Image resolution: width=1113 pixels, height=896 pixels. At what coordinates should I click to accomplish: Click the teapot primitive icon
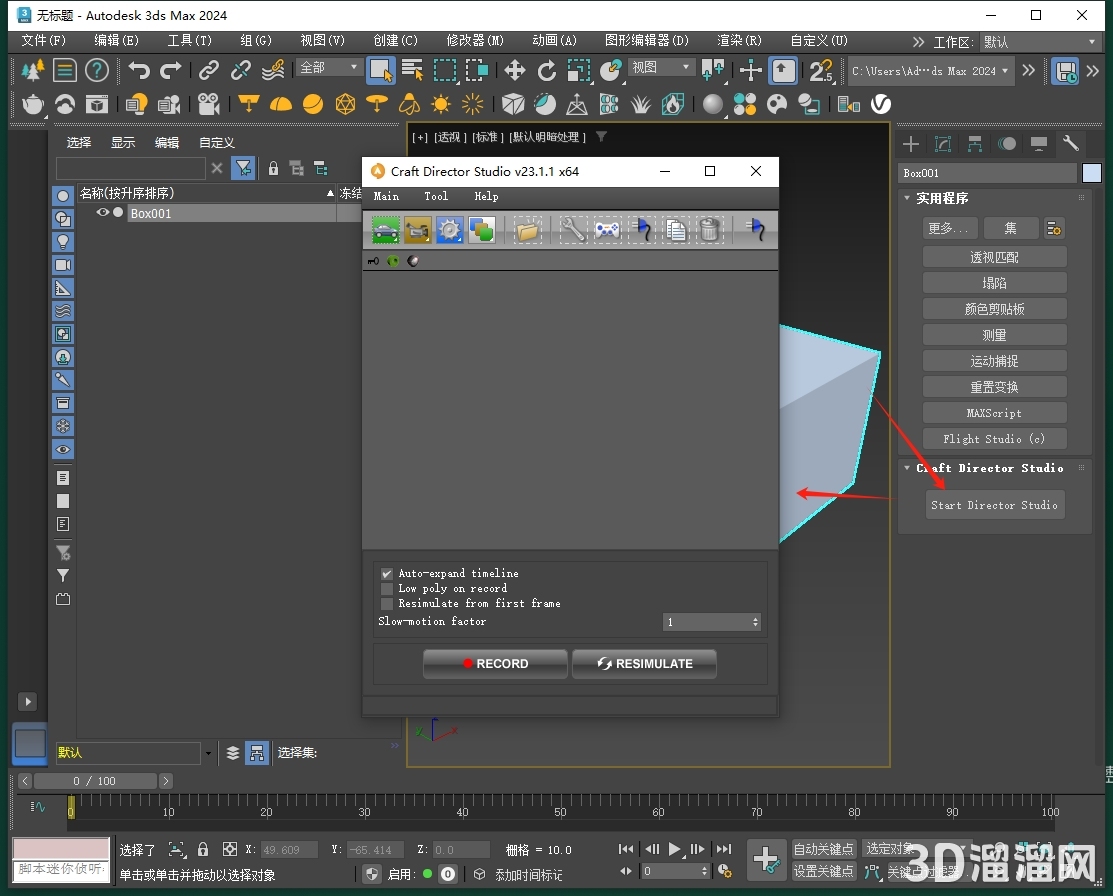click(33, 104)
